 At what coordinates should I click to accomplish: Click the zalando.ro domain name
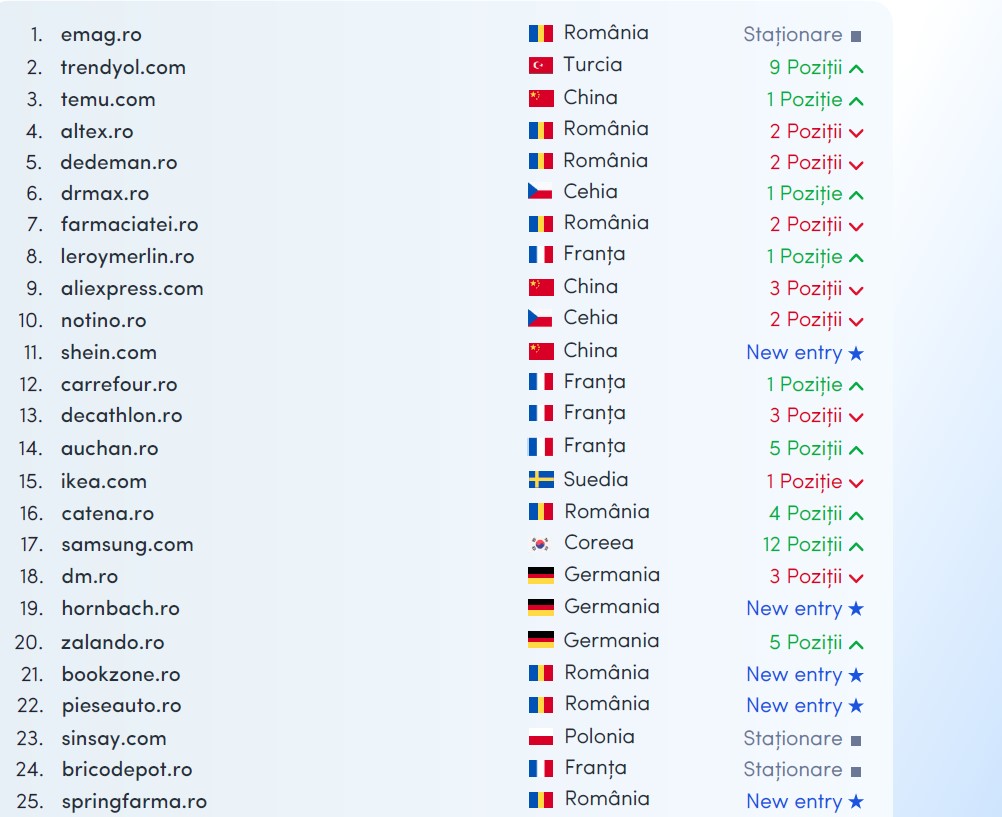(x=113, y=642)
